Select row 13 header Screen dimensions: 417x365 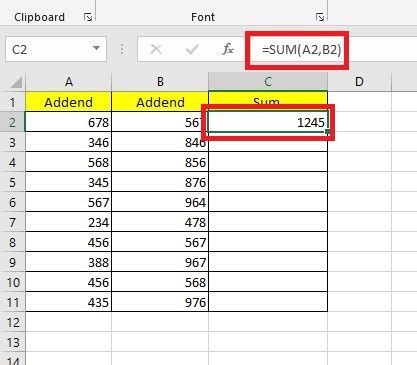(x=12, y=342)
